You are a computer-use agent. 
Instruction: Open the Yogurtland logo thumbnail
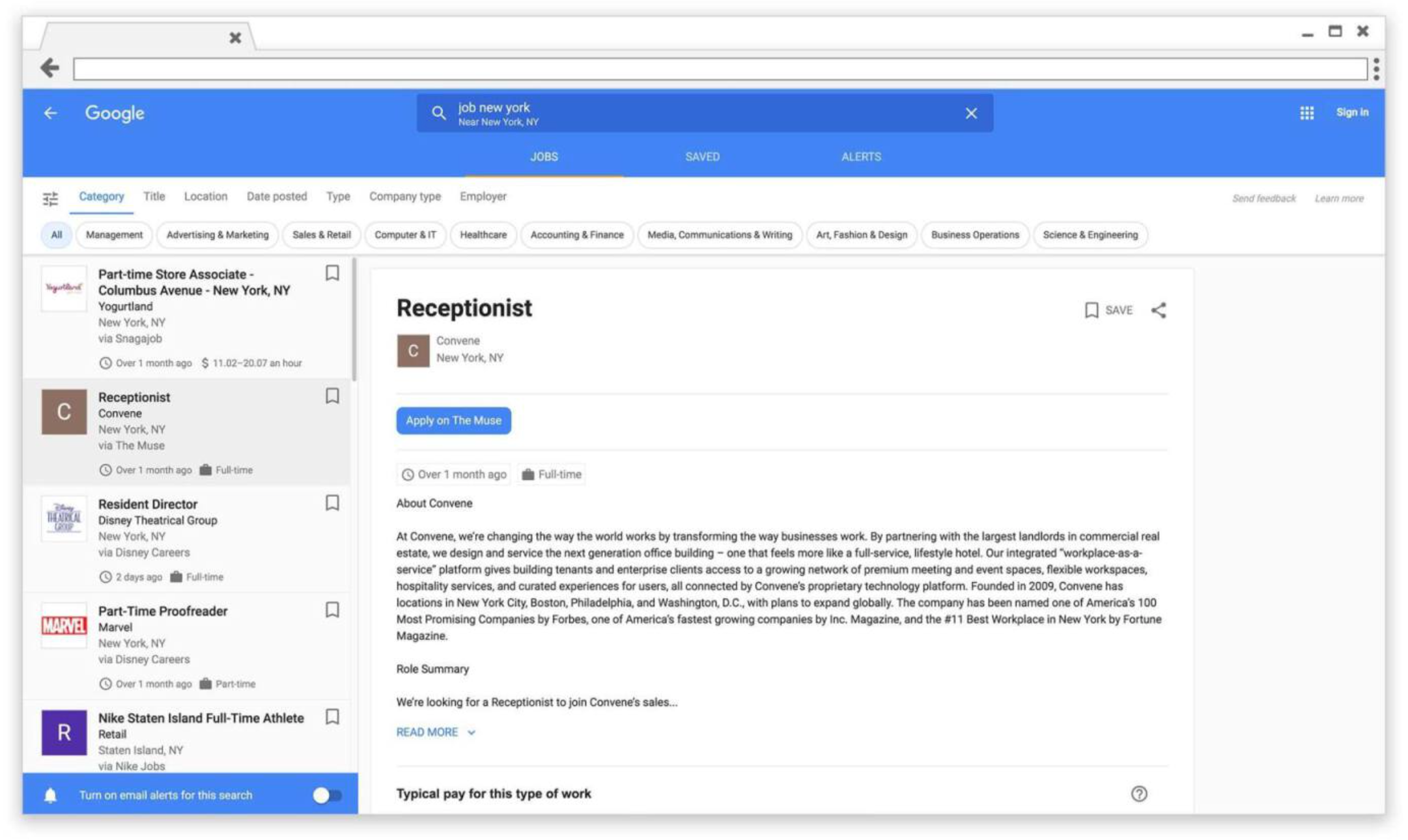pos(64,288)
